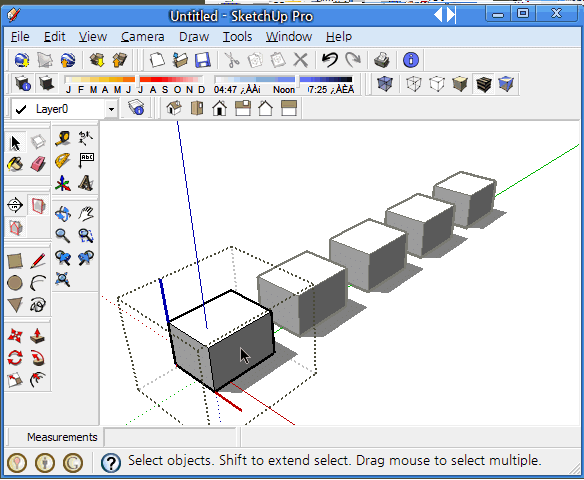Select the Circle drawing tool
This screenshot has height=480, width=584.
point(15,283)
